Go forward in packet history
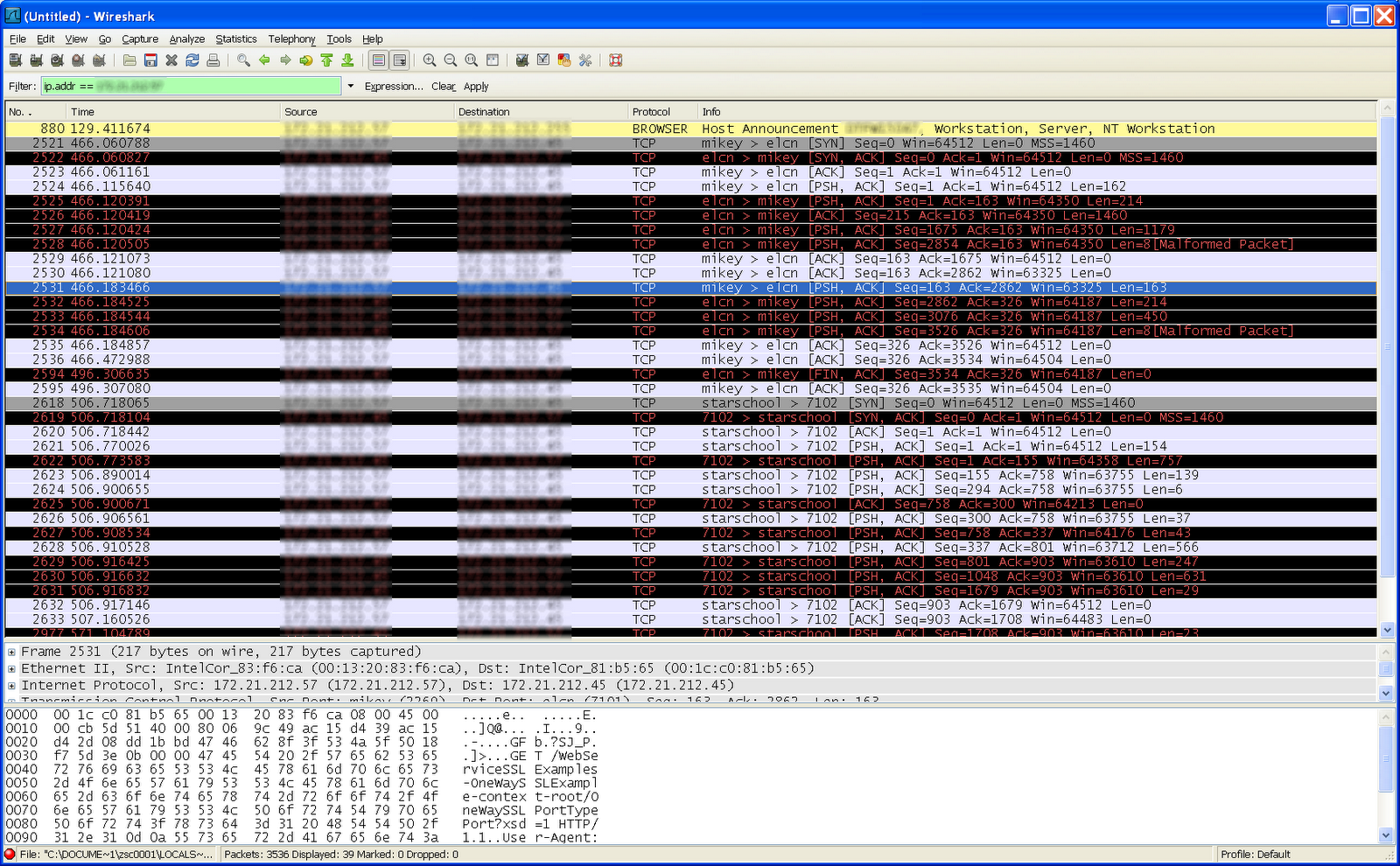This screenshot has width=1400, height=866. 285,60
